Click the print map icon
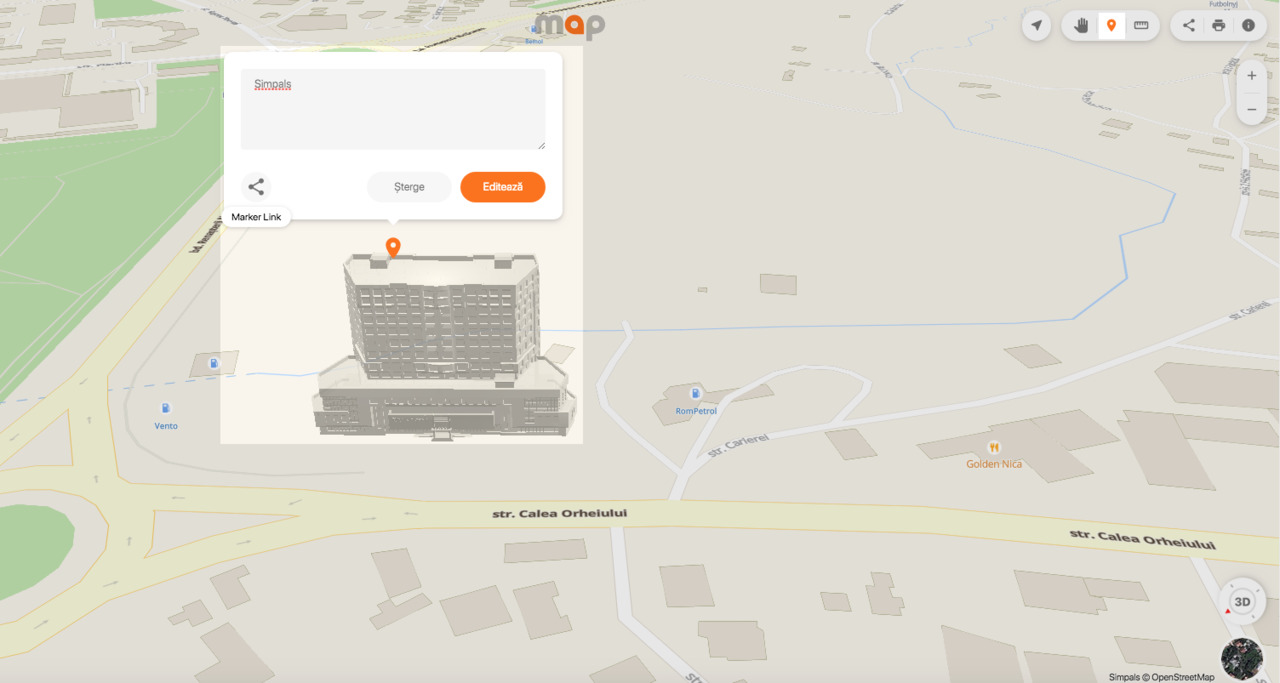 1218,25
